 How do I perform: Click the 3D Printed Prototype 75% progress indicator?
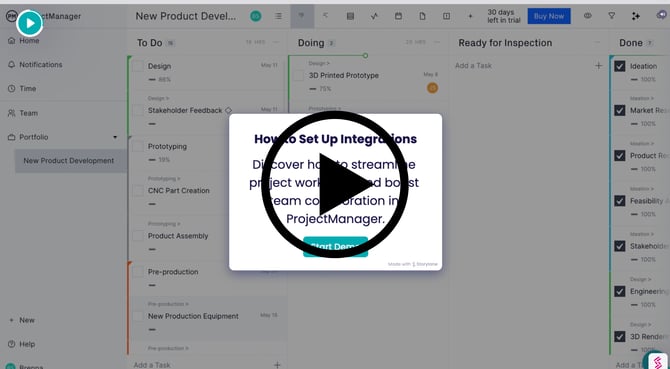(x=320, y=89)
